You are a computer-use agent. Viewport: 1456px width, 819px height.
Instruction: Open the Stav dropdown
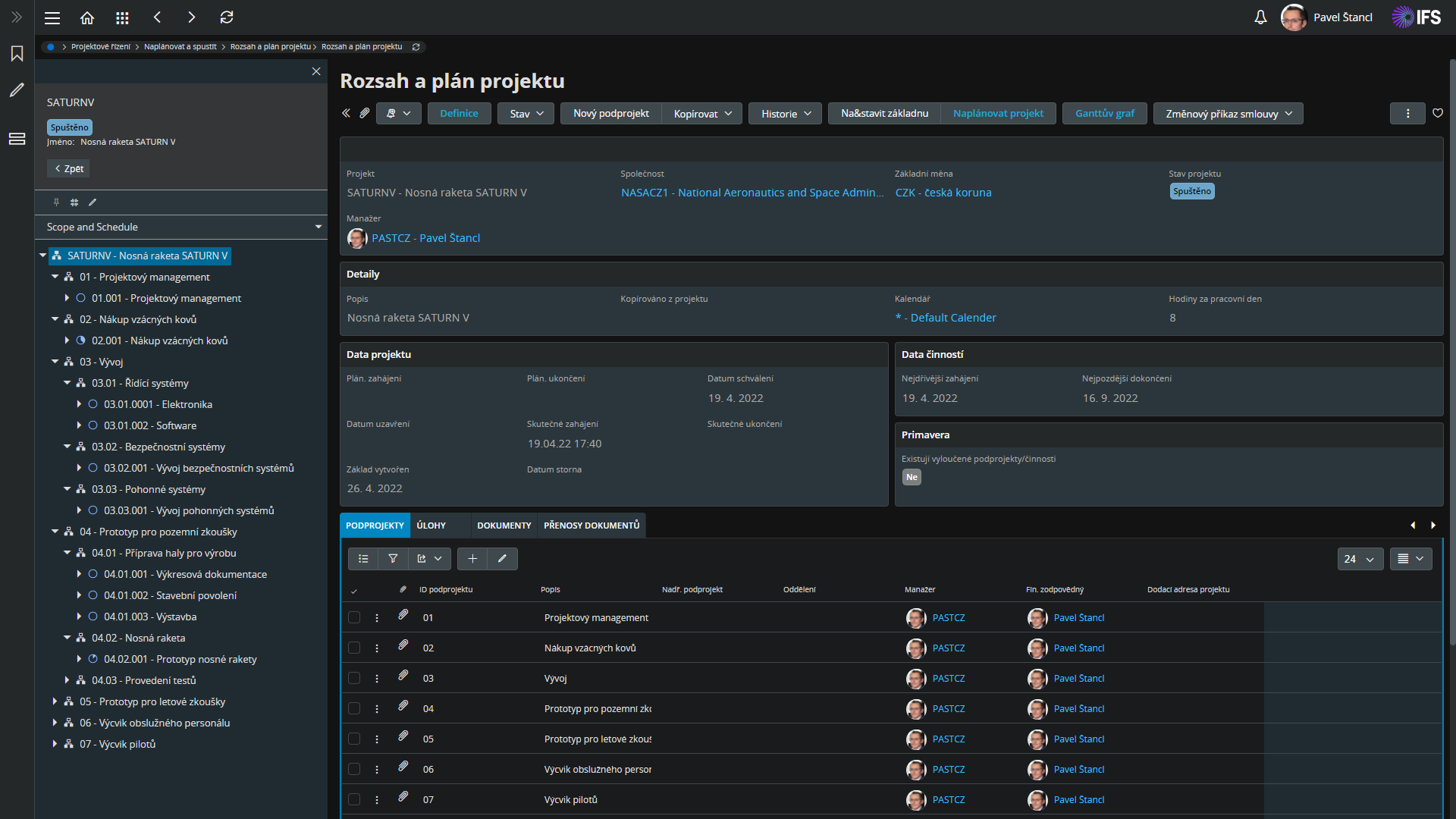pyautogui.click(x=526, y=114)
